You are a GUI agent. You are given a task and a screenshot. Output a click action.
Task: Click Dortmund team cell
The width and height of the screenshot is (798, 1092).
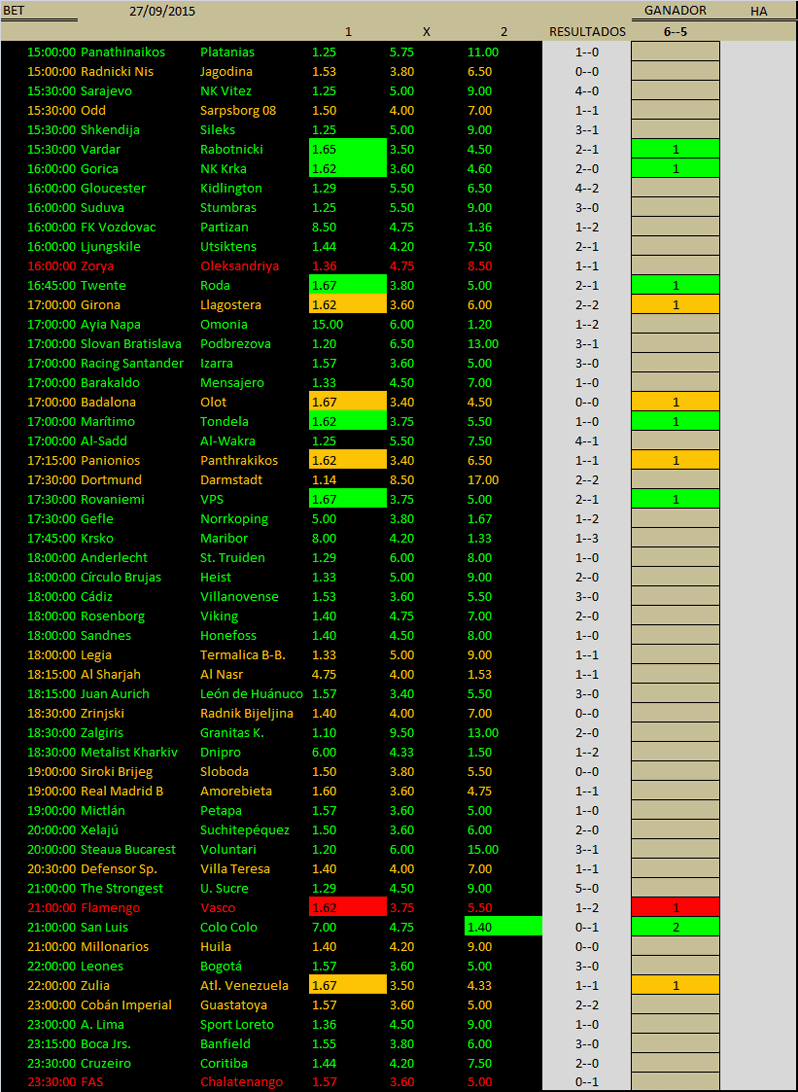coord(111,479)
